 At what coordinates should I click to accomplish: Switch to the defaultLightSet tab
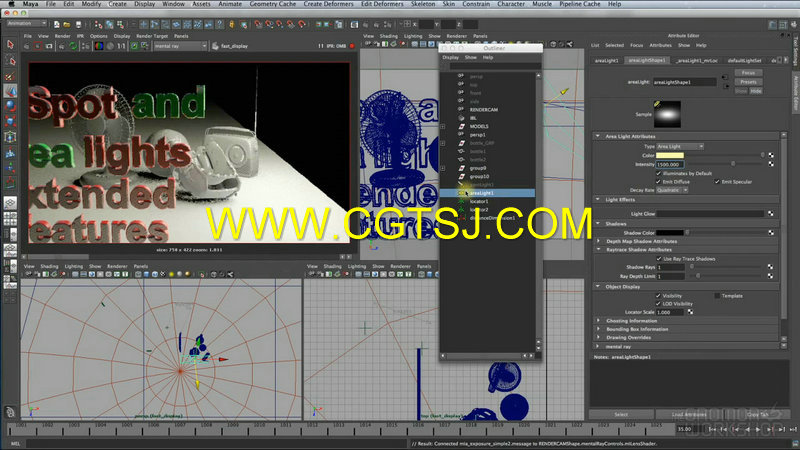pyautogui.click(x=744, y=60)
